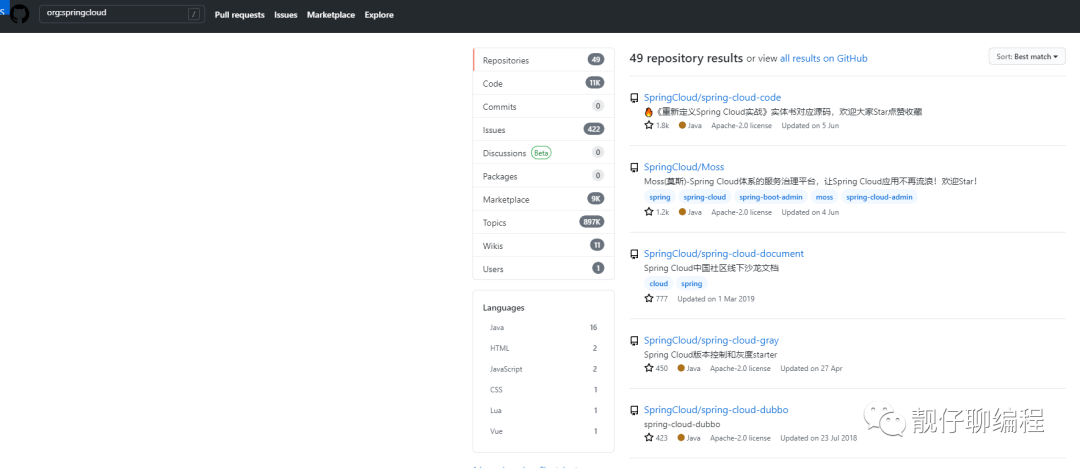Screen dimensions: 1080x468
Task: Select the Topics results filter
Action: [x=543, y=223]
